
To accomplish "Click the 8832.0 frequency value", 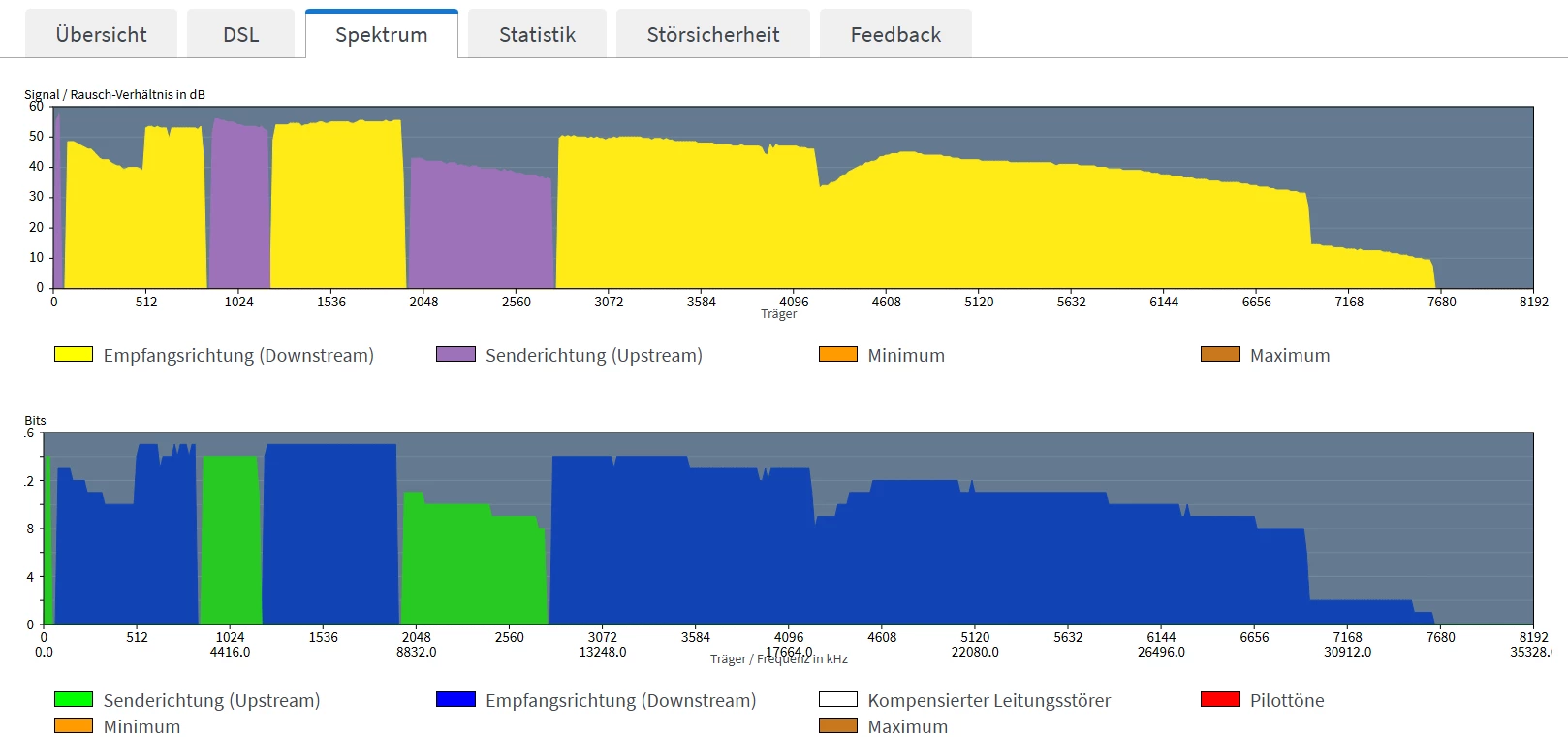I will tap(417, 652).
